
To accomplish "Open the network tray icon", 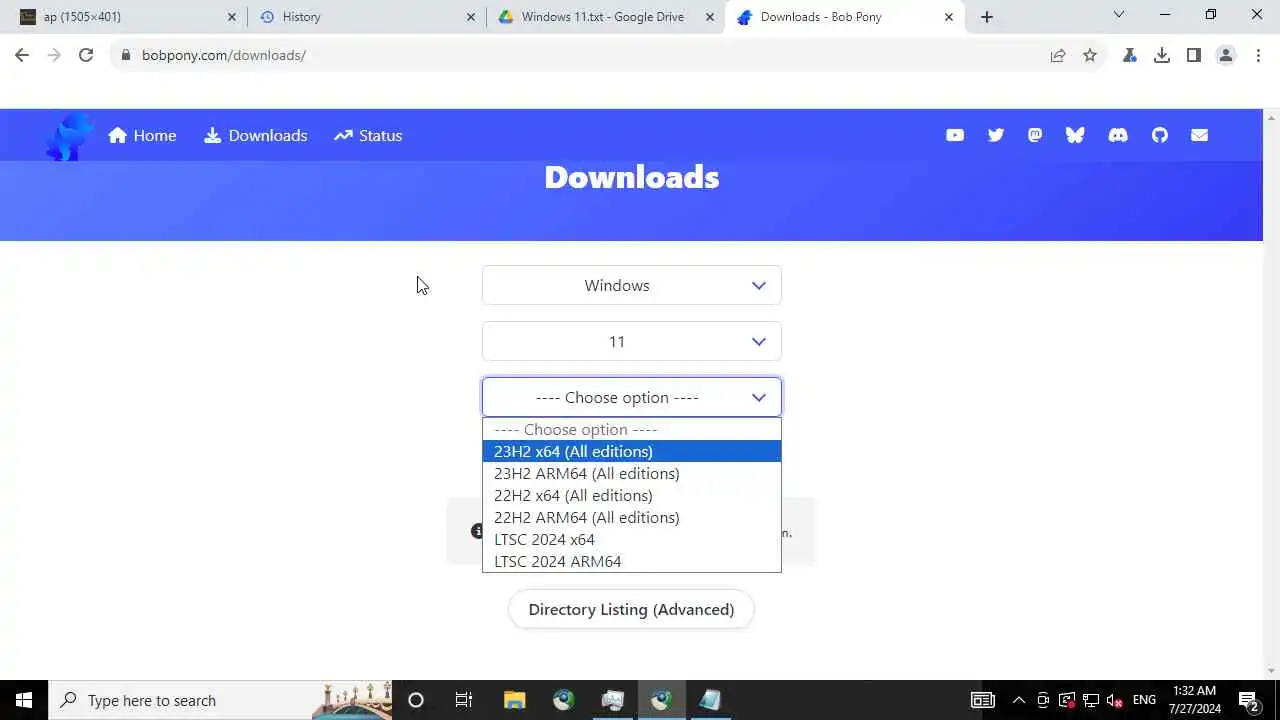I will (1091, 700).
